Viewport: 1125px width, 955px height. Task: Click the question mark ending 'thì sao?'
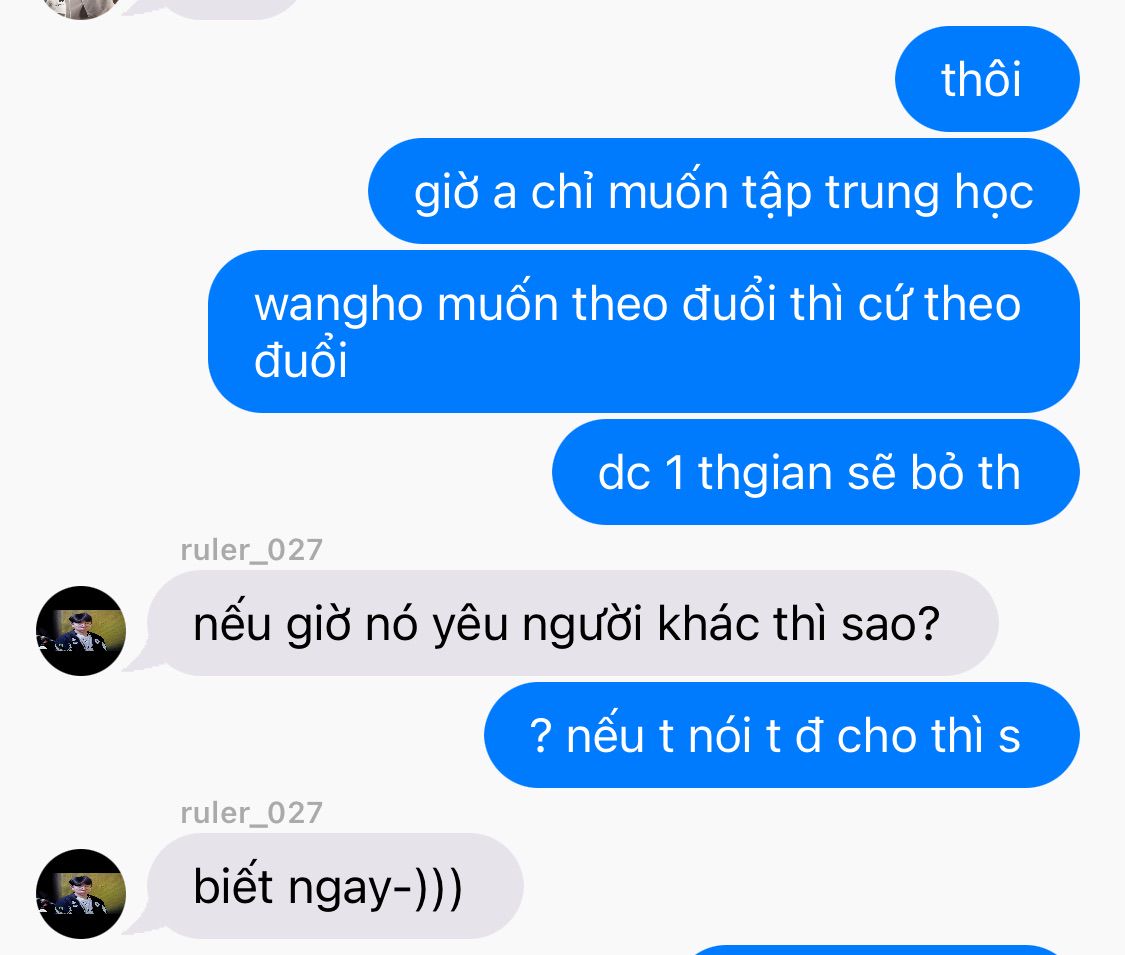tap(928, 622)
